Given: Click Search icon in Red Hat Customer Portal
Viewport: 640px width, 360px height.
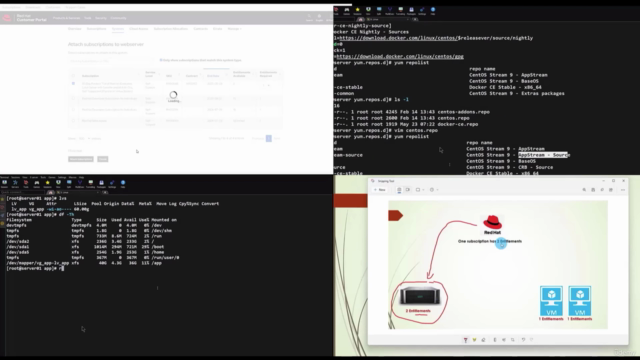Looking at the screenshot, I should click(309, 17).
